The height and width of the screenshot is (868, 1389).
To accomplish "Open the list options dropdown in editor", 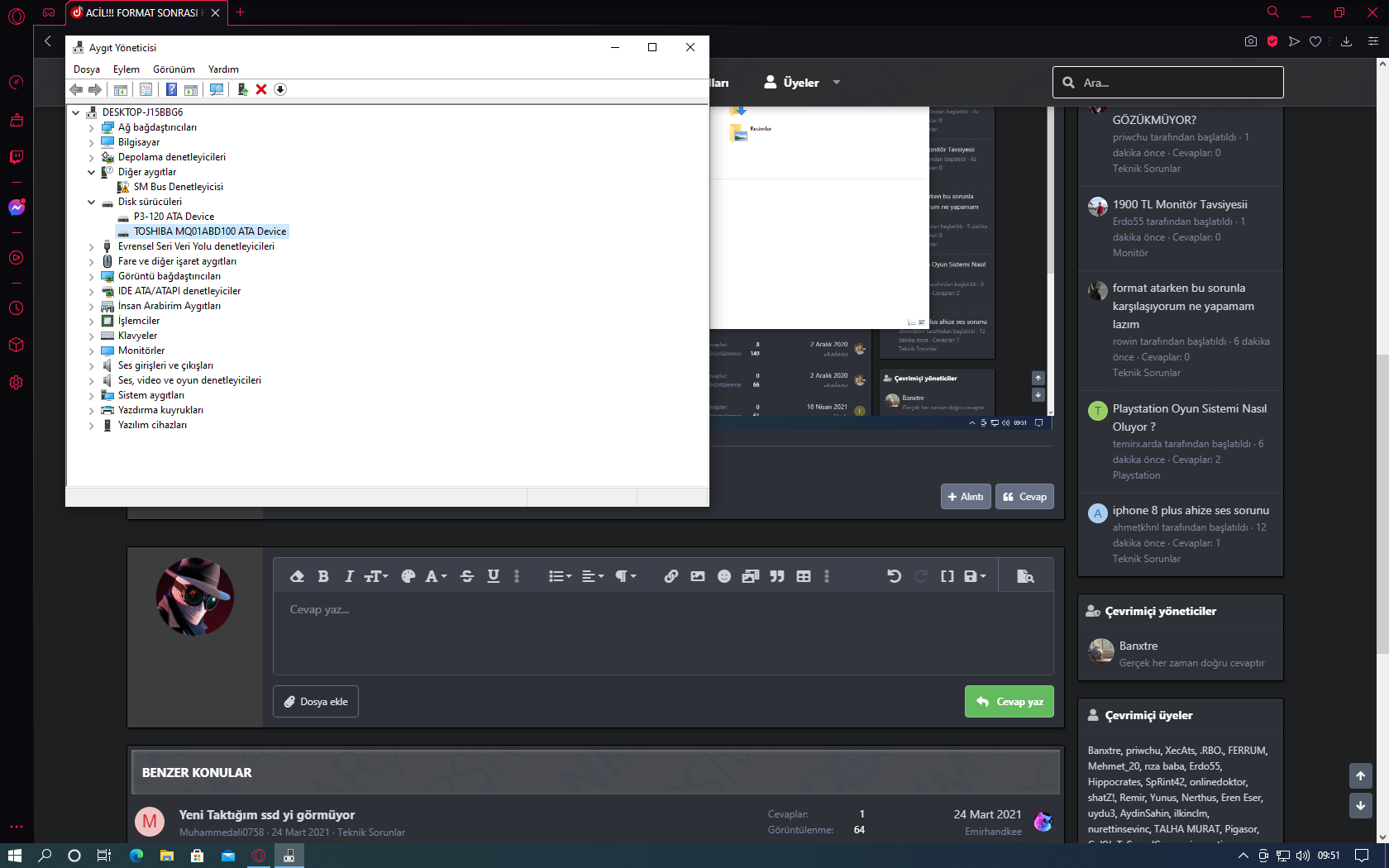I will 560,576.
